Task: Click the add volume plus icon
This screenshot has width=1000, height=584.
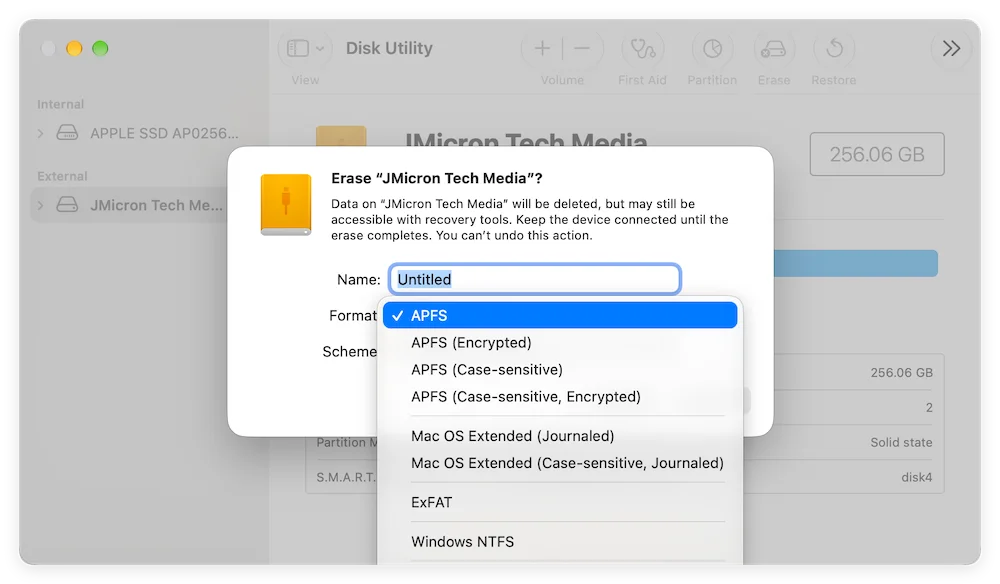Action: pos(542,48)
